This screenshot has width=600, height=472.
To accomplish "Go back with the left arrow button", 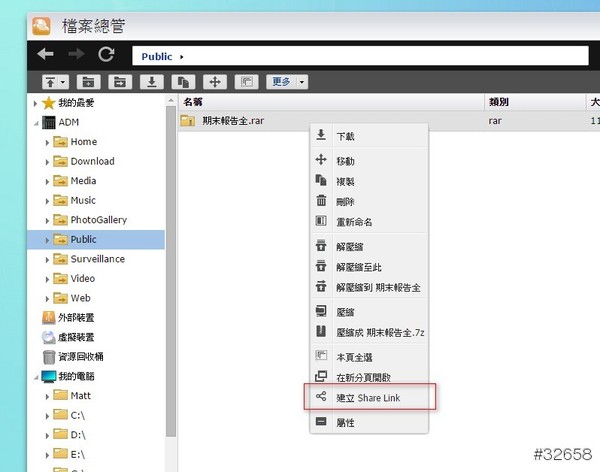I will coord(46,54).
